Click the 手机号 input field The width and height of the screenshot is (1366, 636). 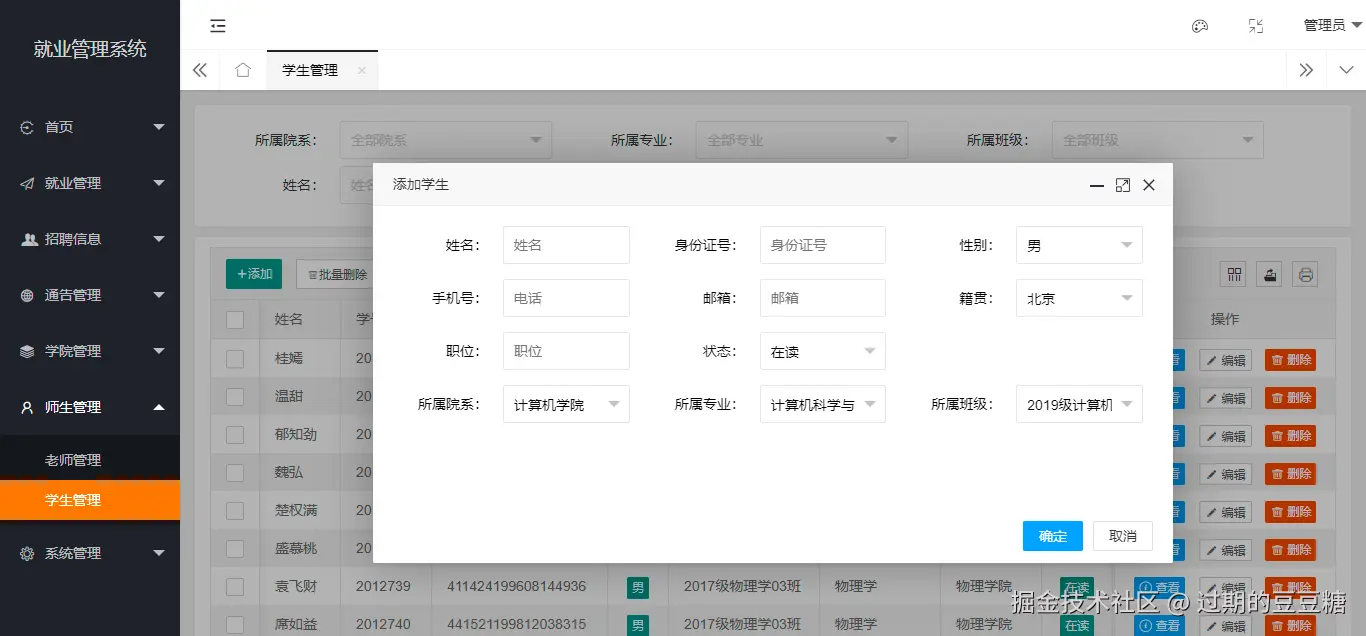click(566, 298)
